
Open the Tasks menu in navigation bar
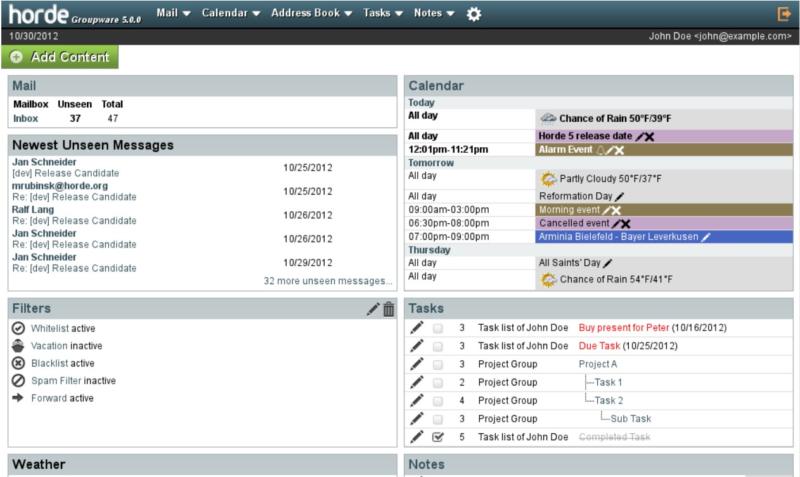383,14
